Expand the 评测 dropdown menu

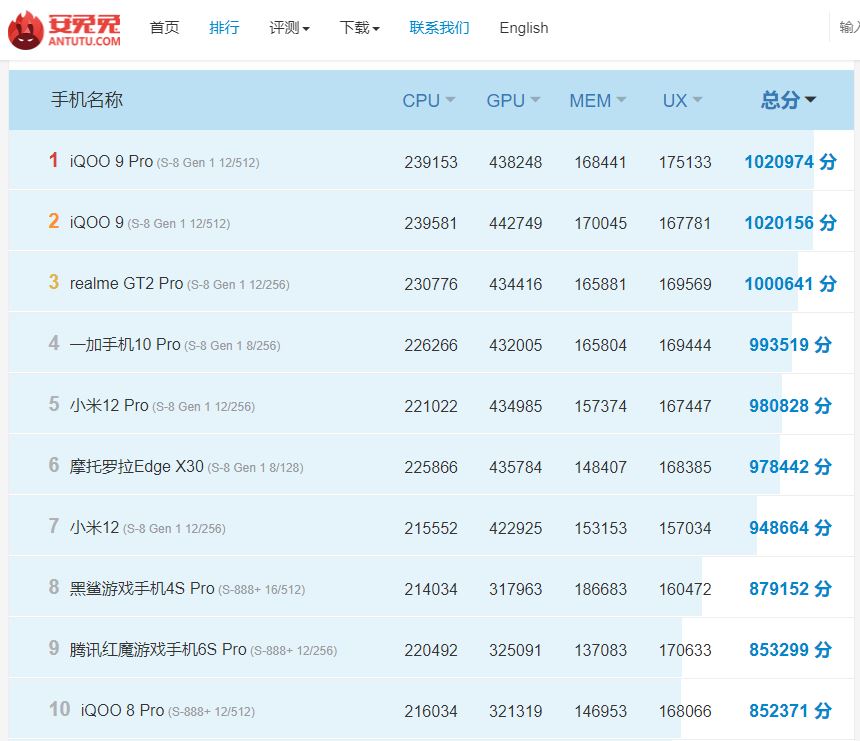coord(290,27)
